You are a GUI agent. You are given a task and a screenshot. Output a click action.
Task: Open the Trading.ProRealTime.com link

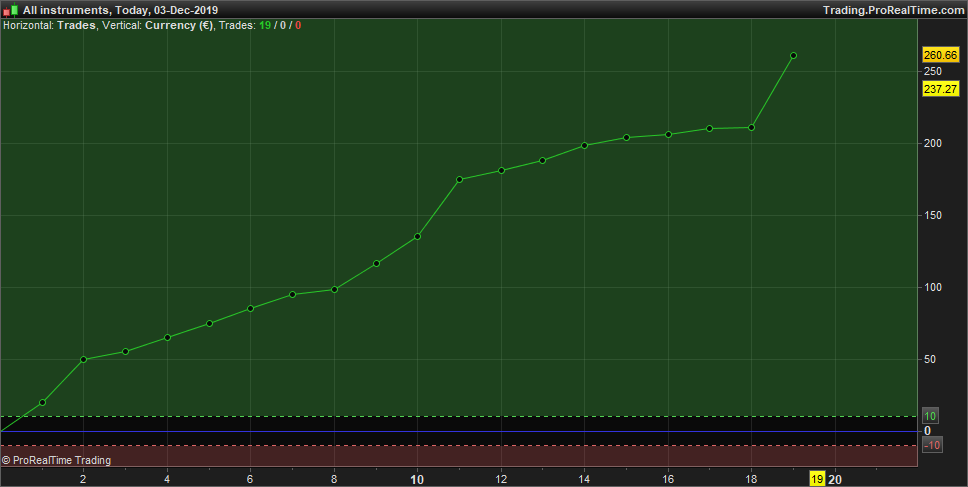pos(893,10)
